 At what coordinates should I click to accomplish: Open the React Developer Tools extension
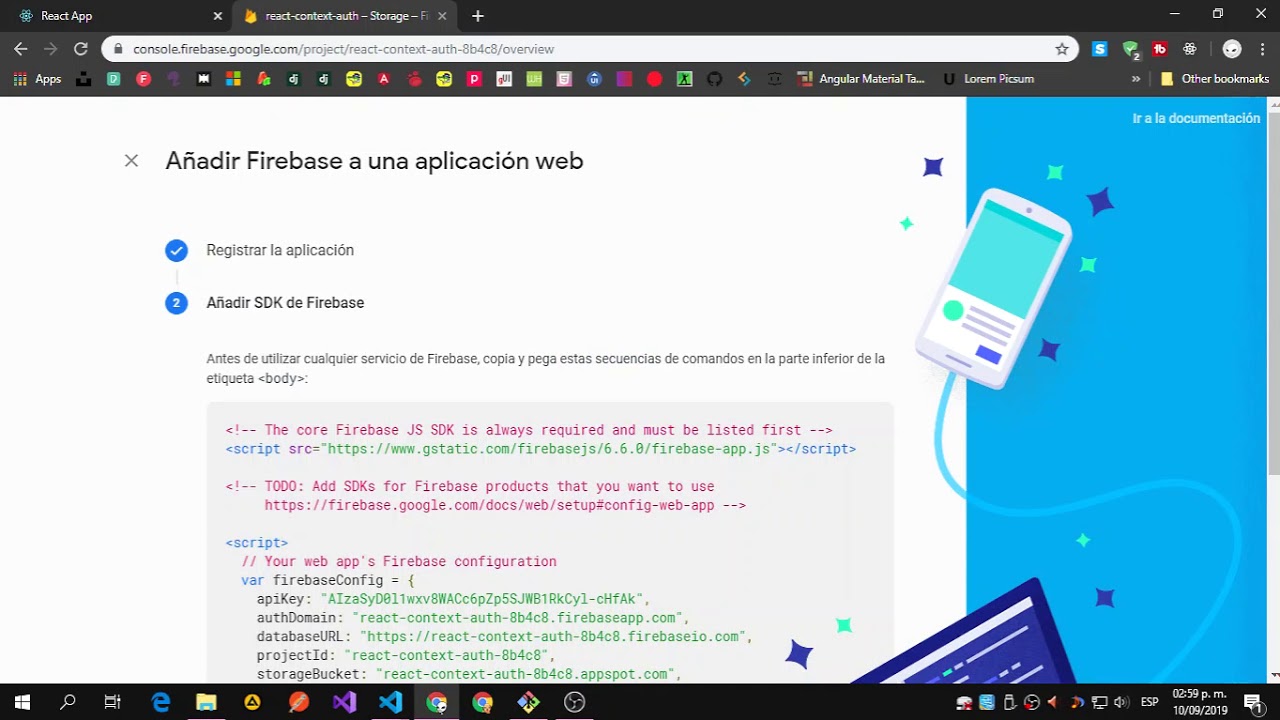click(x=1190, y=49)
